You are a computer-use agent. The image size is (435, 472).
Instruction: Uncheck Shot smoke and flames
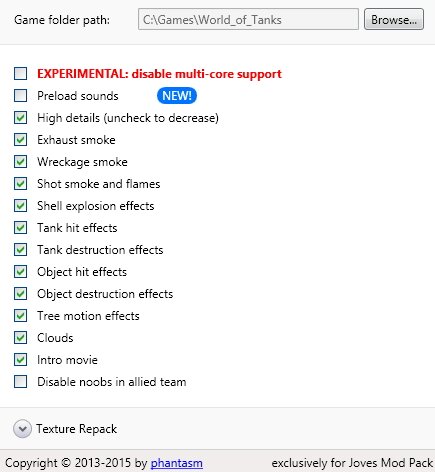[x=20, y=184]
